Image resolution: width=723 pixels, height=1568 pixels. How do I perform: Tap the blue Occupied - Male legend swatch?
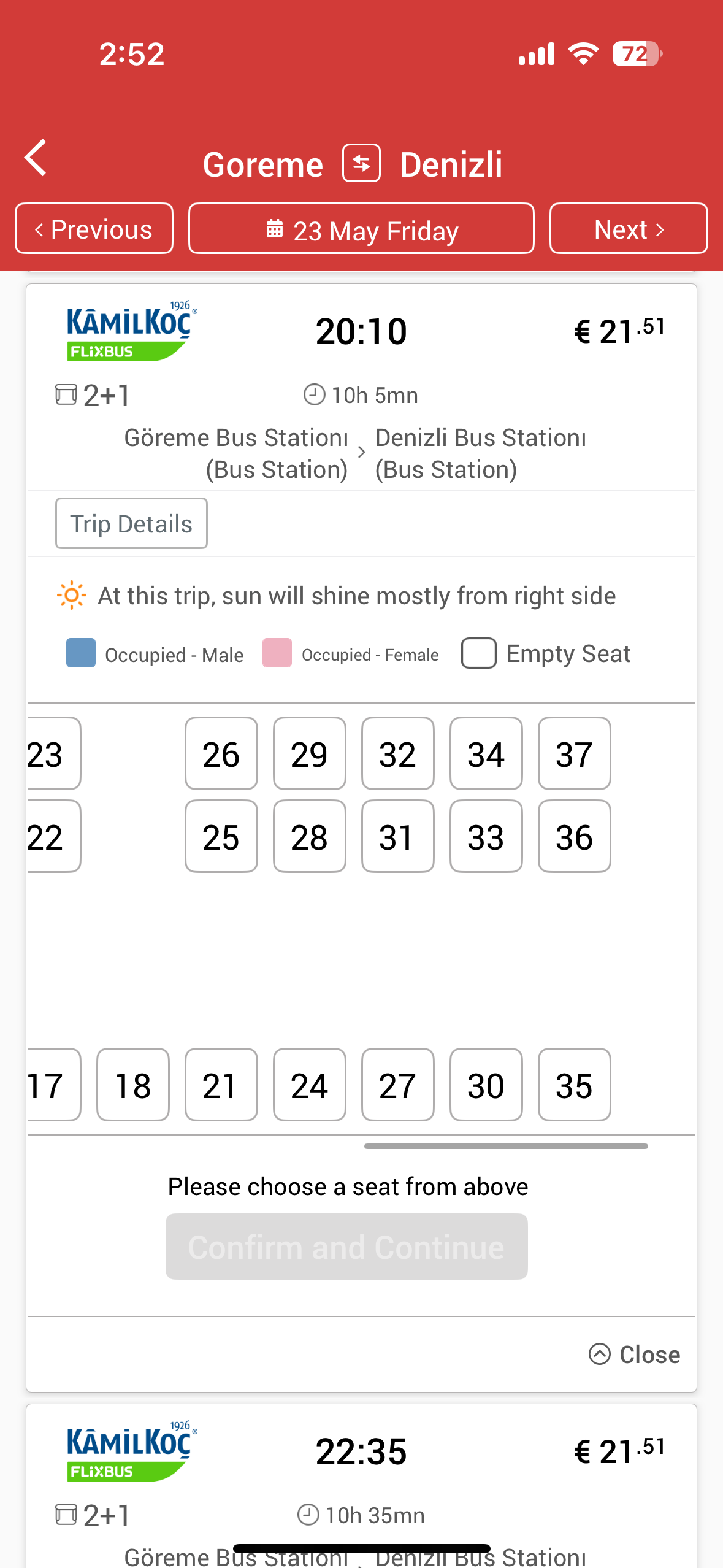click(81, 653)
